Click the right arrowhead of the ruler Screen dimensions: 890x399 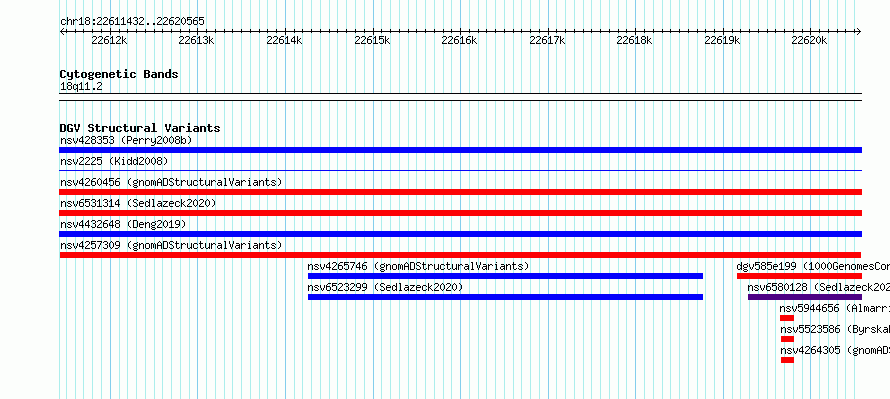click(x=859, y=32)
